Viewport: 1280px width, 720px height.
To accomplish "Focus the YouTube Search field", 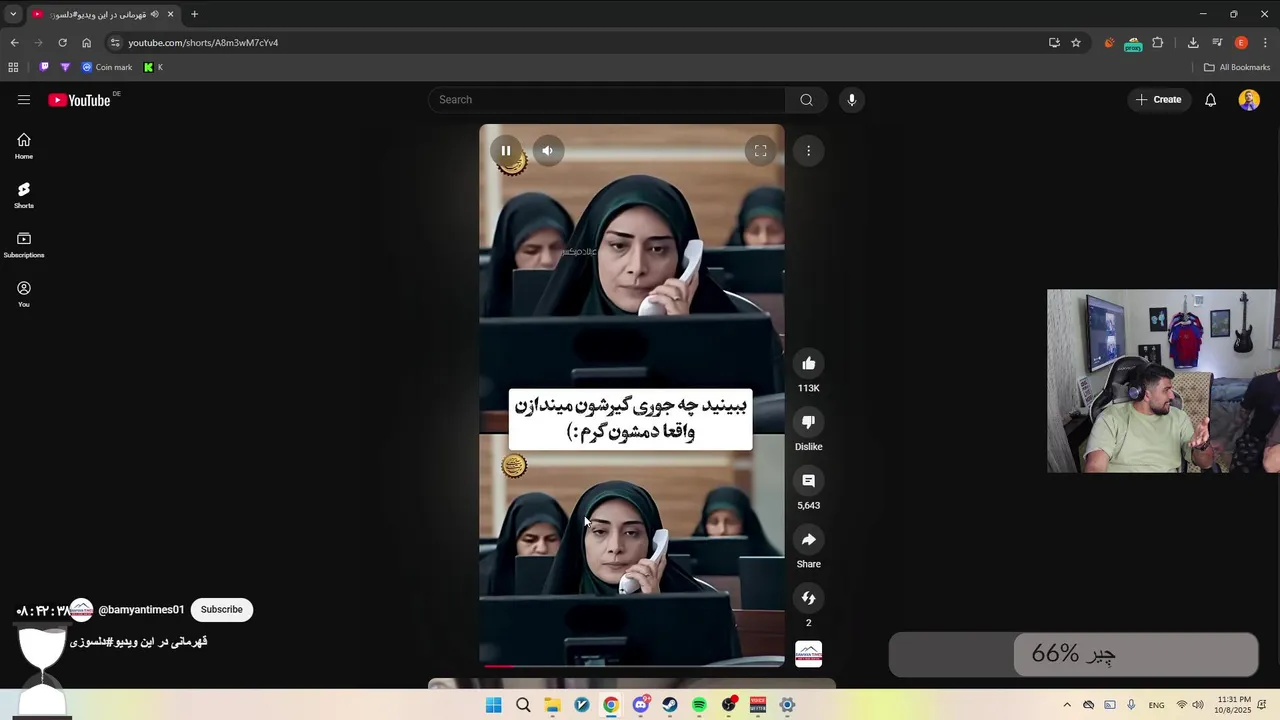I will 608,100.
